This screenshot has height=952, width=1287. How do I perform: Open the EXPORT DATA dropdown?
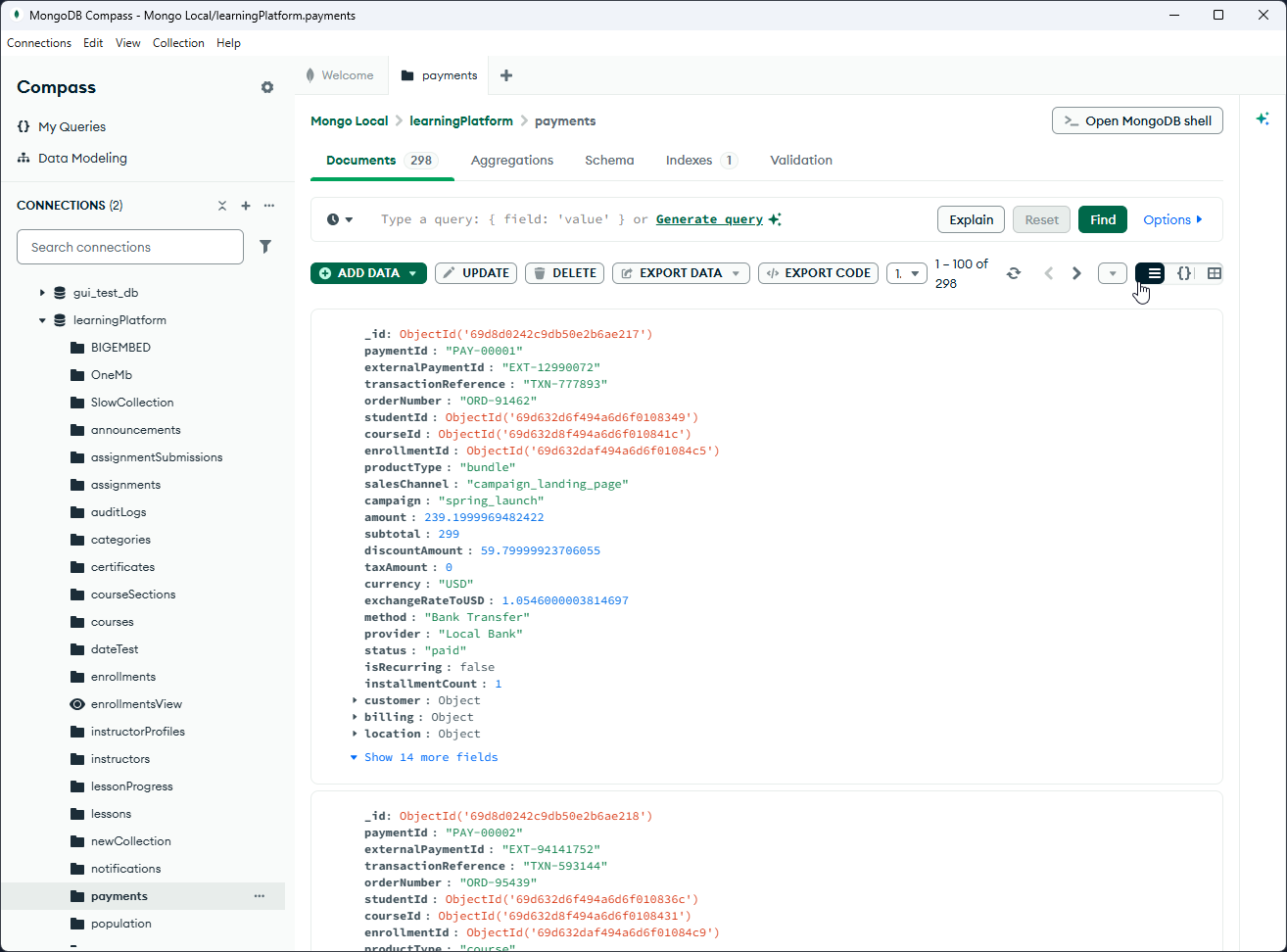682,273
